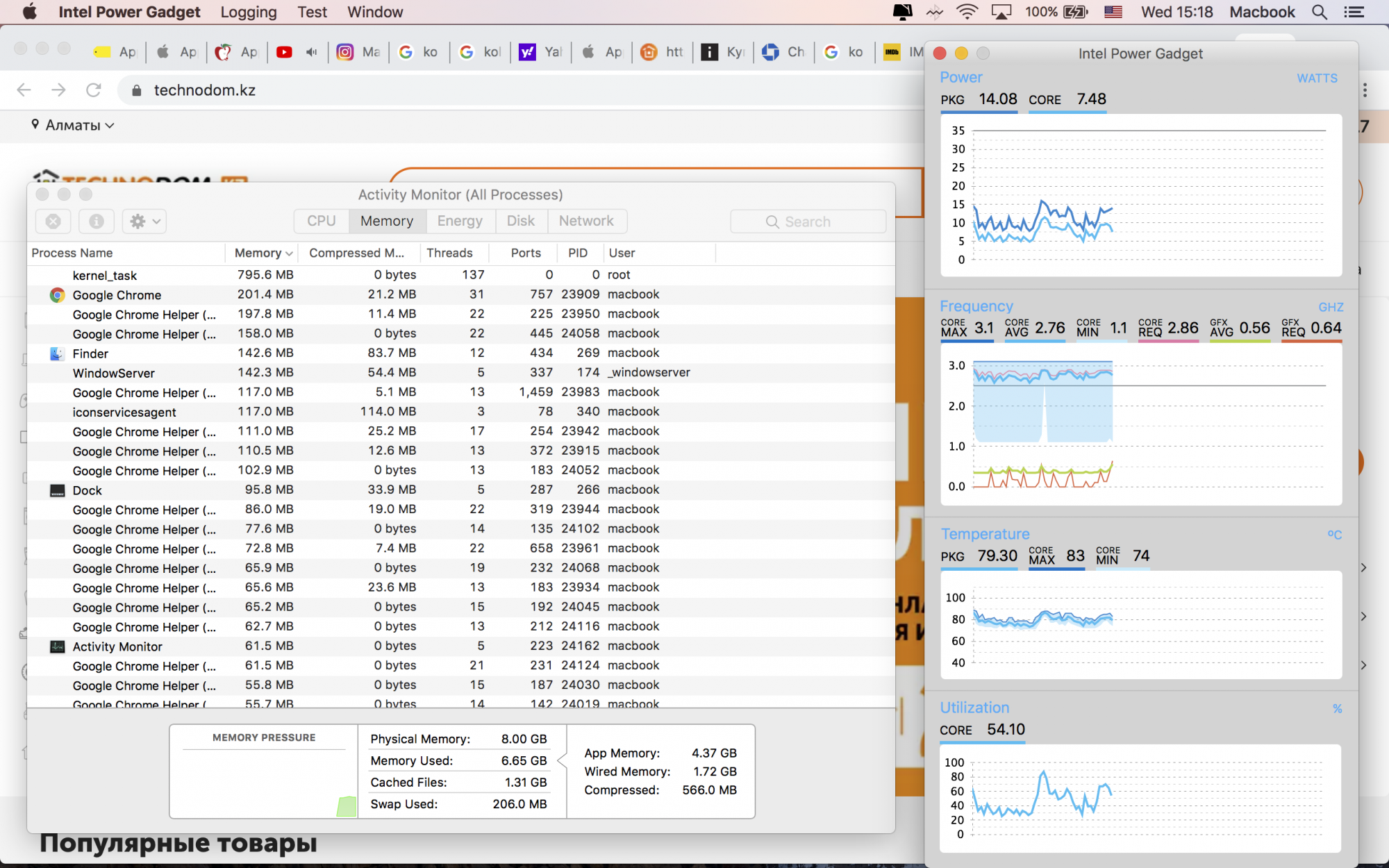The height and width of the screenshot is (868, 1389).
Task: Click the Temperature graph
Action: click(1141, 625)
